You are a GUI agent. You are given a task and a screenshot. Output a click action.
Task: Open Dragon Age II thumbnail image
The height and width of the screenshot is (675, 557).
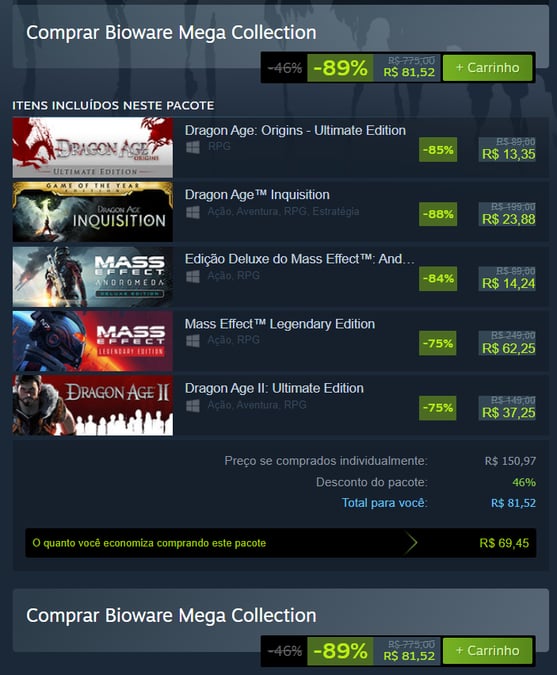click(93, 406)
